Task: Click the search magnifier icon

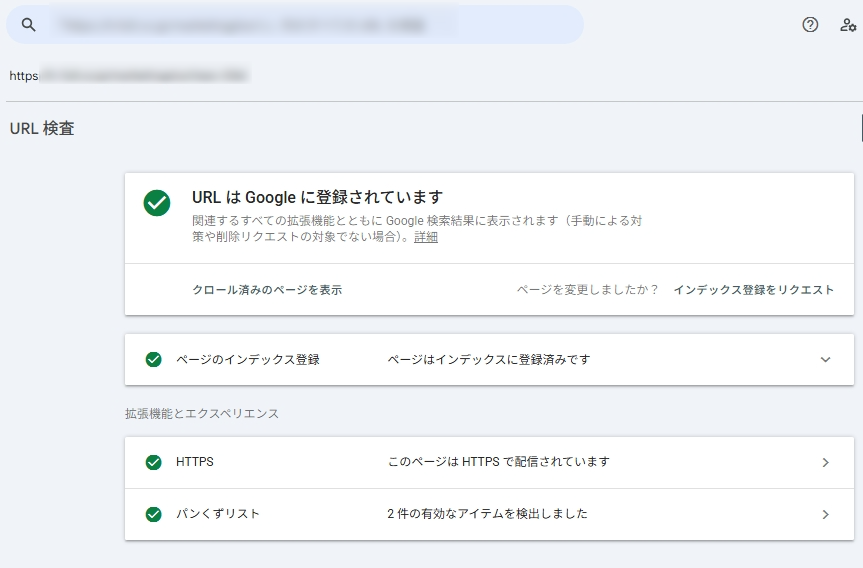Action: [x=28, y=25]
